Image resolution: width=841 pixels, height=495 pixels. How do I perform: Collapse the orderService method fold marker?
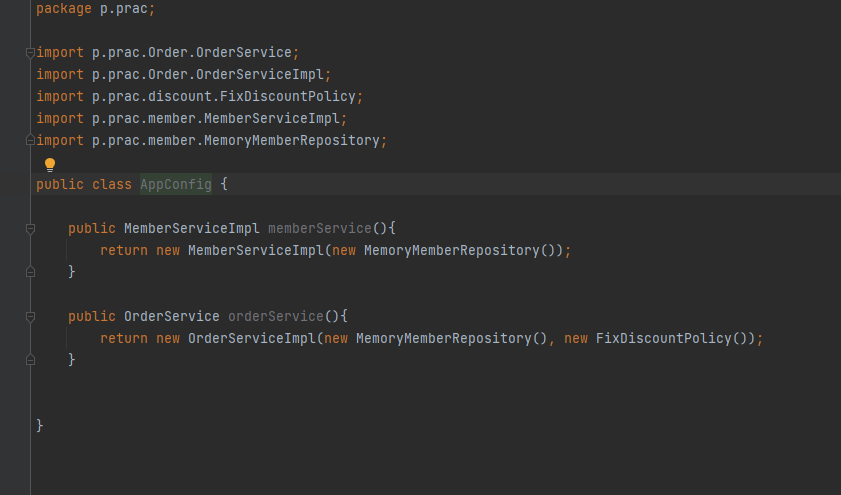click(31, 316)
